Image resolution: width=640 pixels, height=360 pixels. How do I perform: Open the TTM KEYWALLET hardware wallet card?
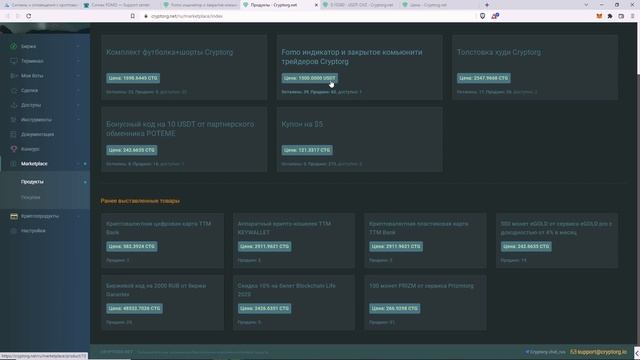[x=293, y=240]
